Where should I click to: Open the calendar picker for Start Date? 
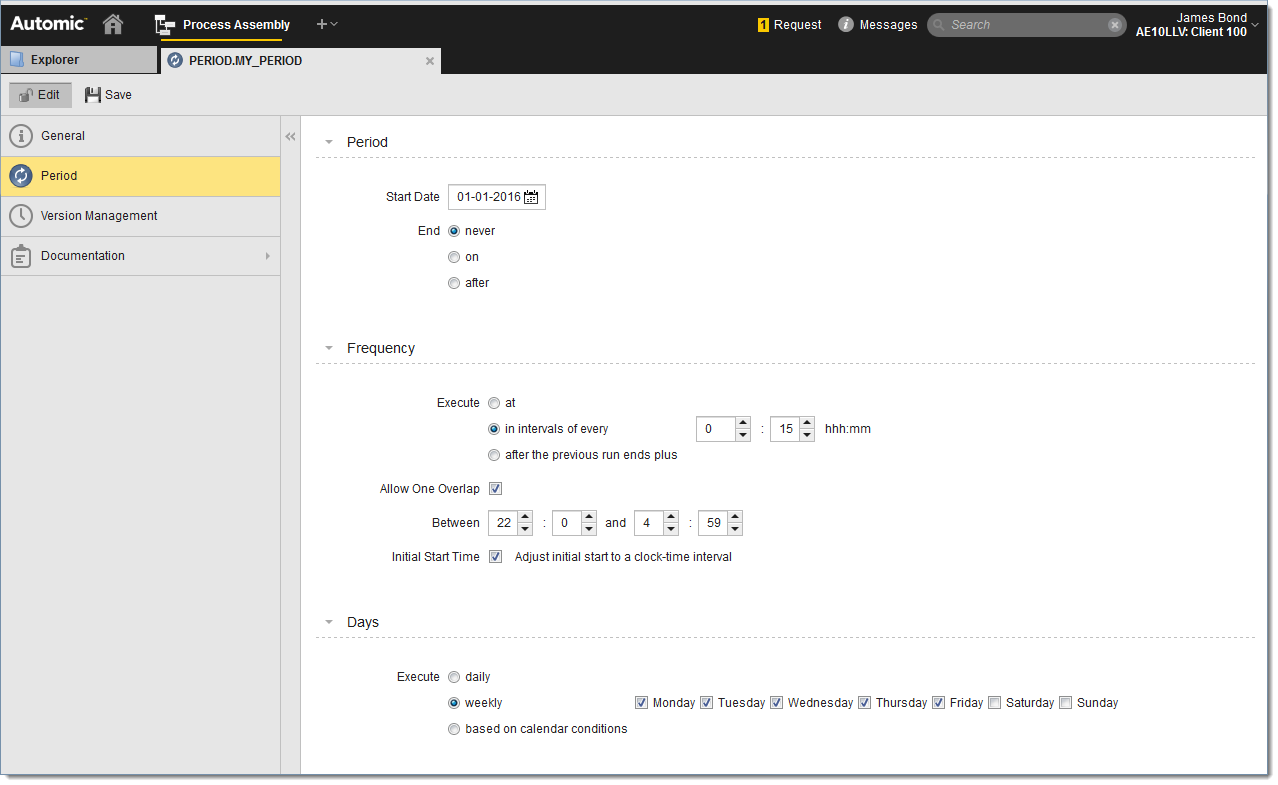pos(531,198)
